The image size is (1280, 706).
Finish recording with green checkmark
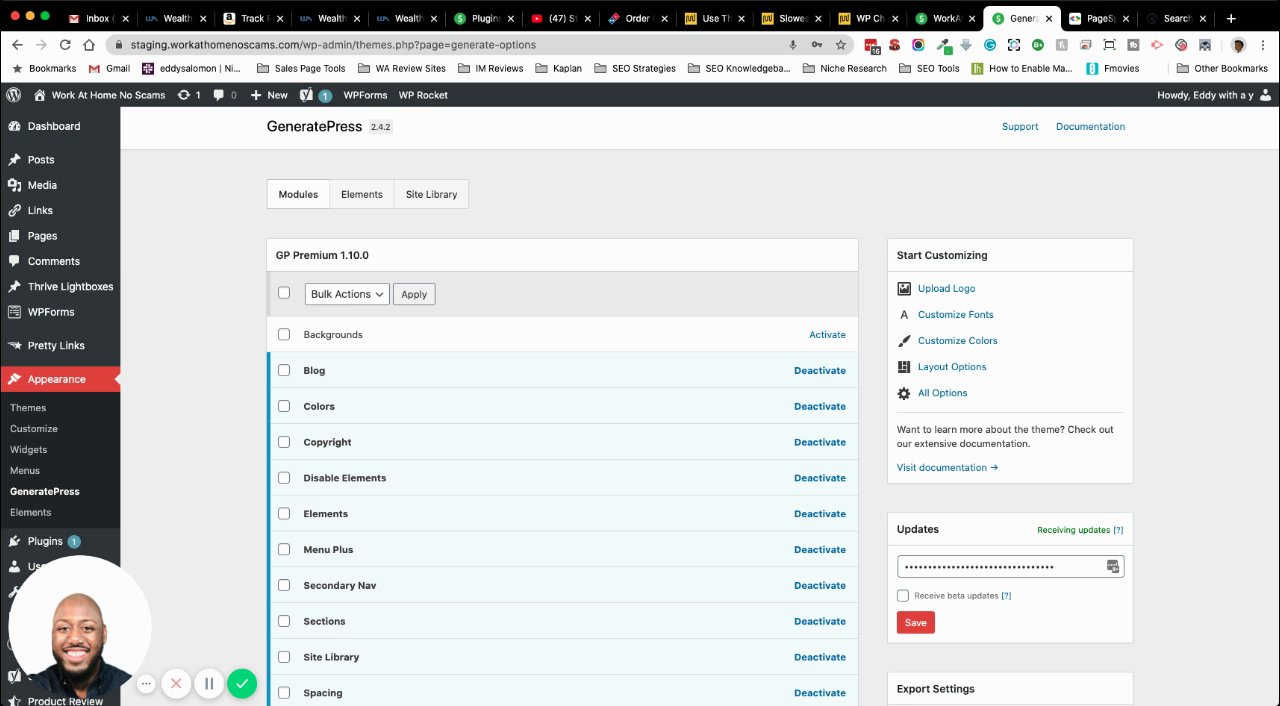click(x=242, y=684)
